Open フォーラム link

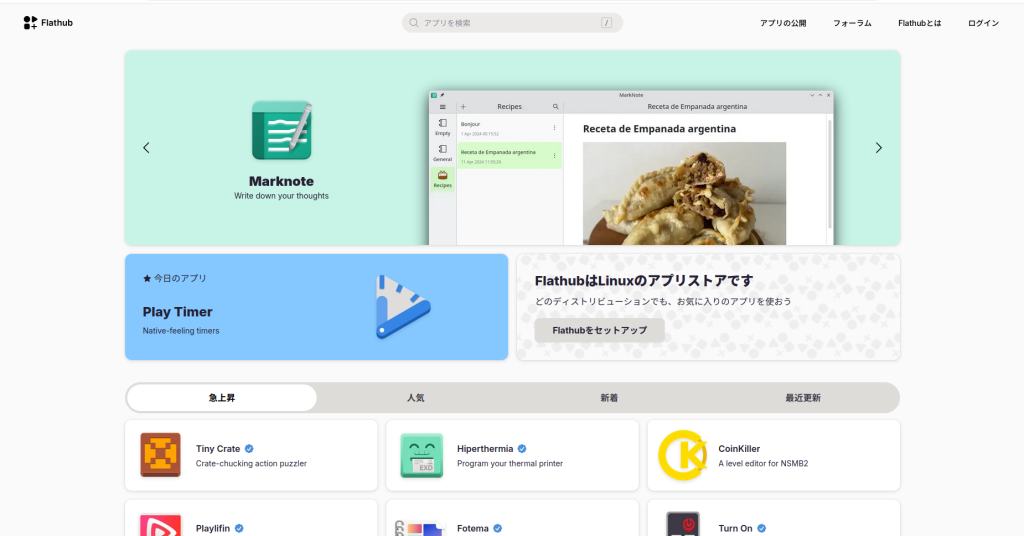pos(852,23)
